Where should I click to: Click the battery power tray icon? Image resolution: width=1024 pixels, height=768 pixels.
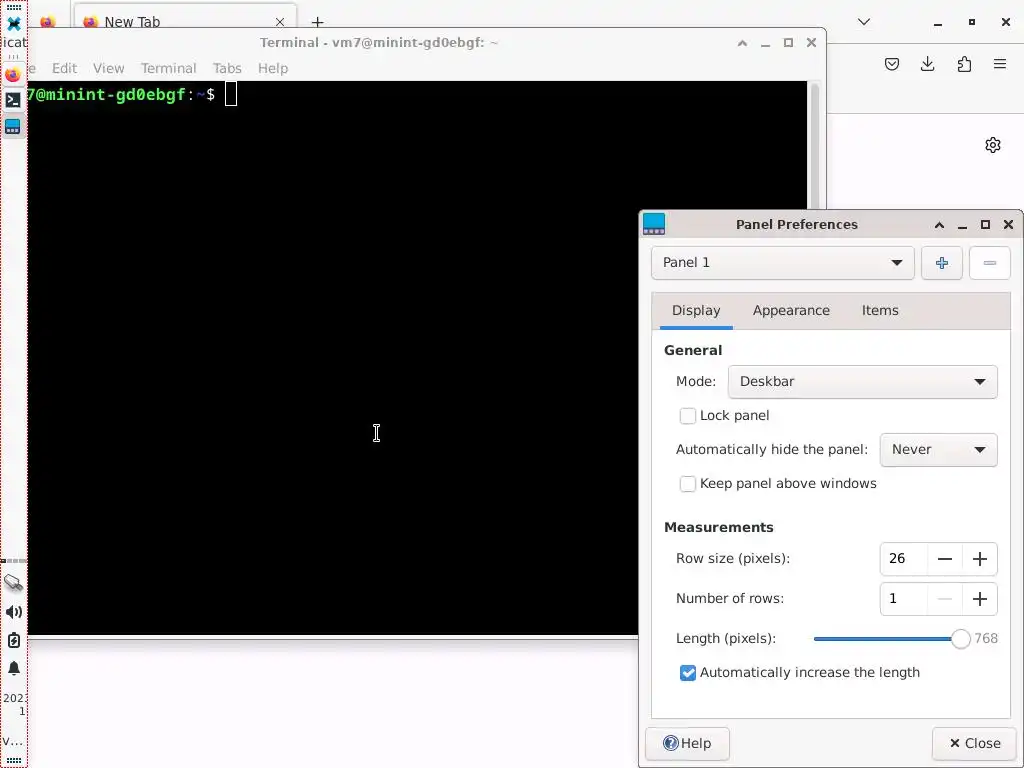click(14, 640)
